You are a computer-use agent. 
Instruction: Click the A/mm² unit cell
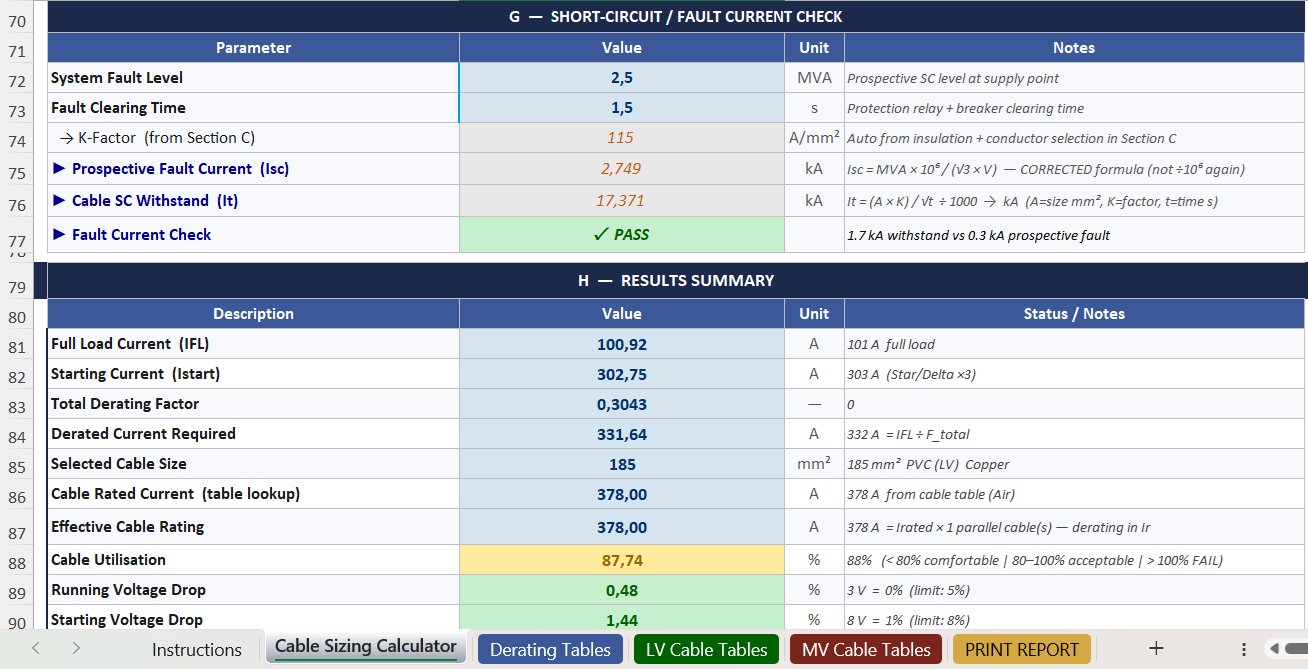[x=814, y=138]
